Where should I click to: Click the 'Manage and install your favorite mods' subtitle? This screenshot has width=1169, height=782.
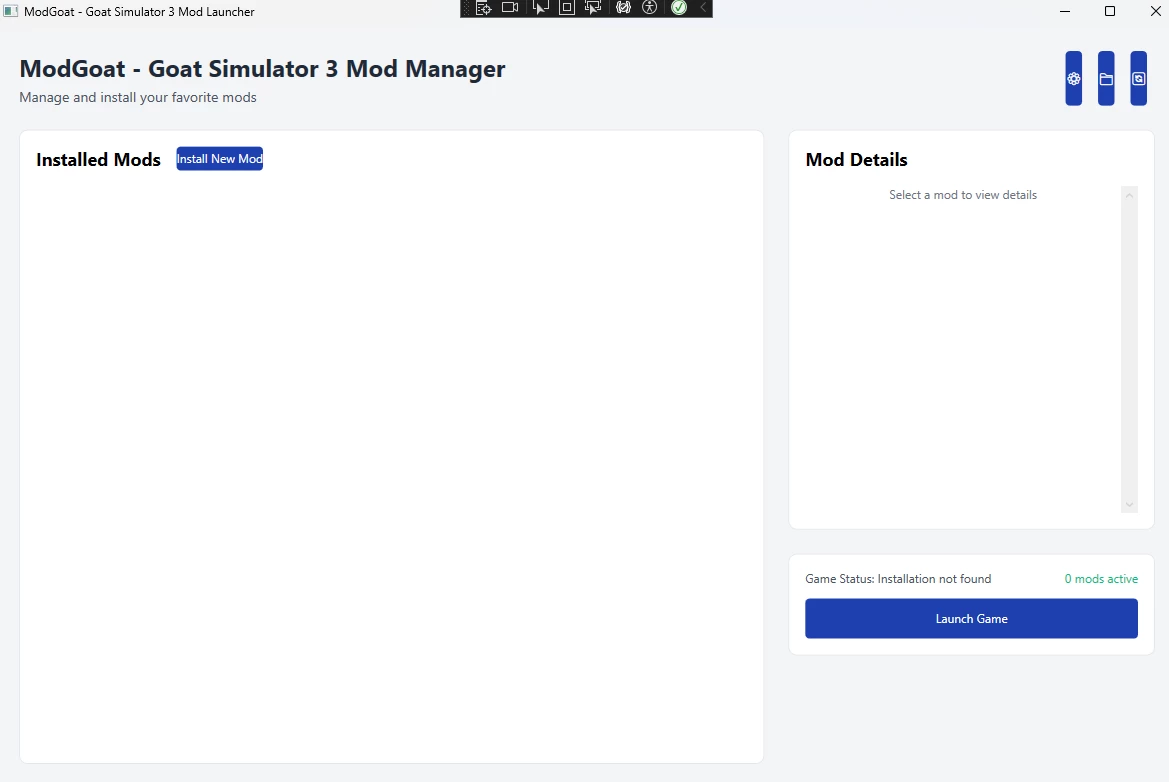[x=138, y=98]
